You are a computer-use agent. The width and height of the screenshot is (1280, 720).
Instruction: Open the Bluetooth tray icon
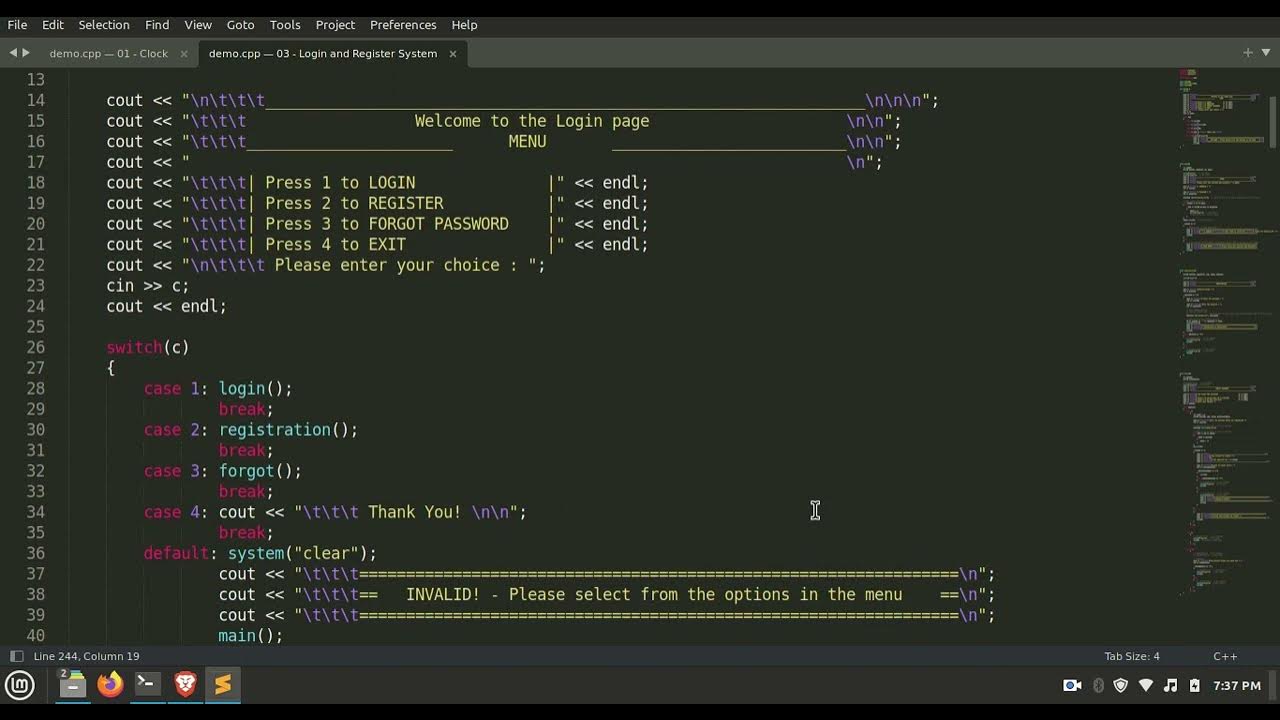(1098, 685)
